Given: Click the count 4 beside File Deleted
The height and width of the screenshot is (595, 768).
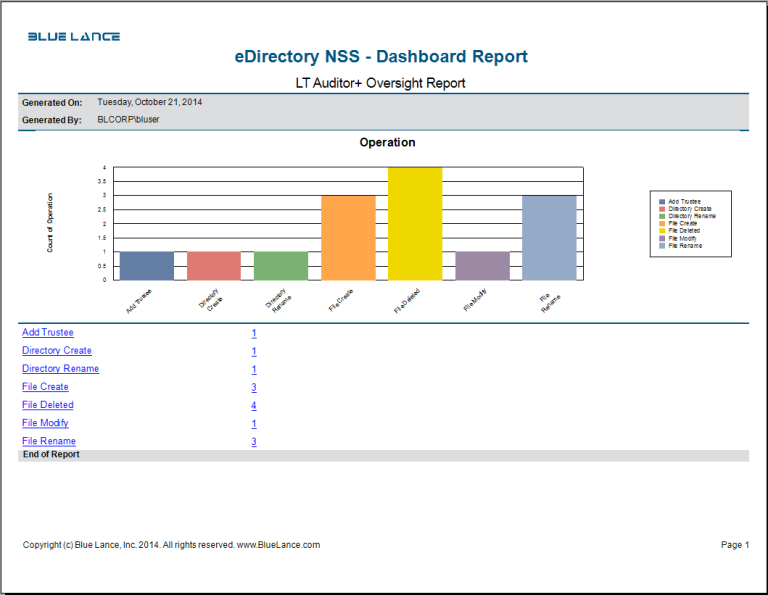Looking at the screenshot, I should tap(254, 406).
